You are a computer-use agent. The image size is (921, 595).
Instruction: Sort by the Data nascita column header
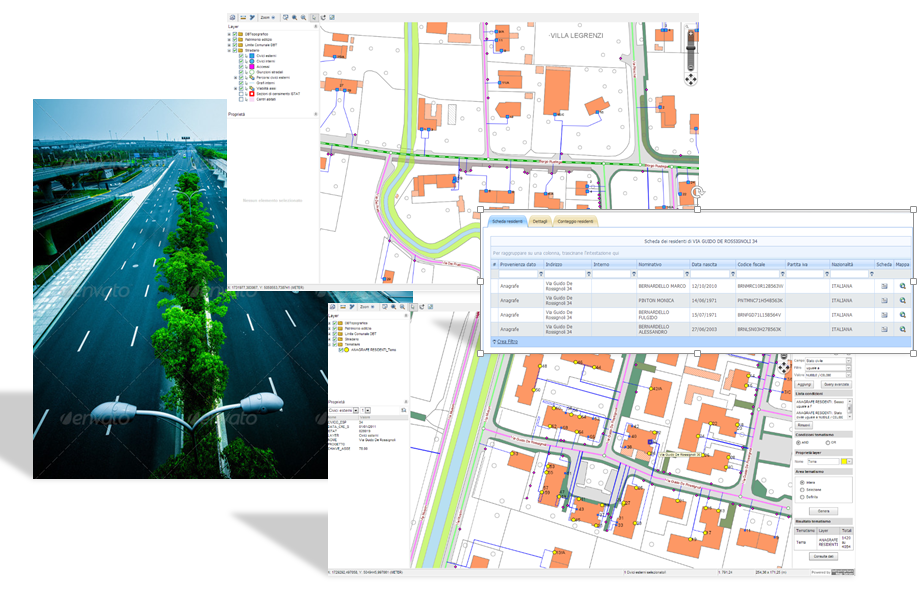712,264
